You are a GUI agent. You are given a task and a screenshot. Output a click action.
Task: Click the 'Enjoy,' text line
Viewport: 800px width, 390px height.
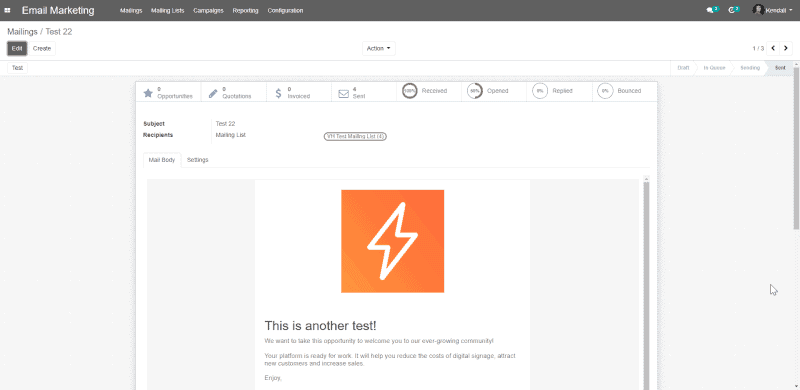(273, 378)
